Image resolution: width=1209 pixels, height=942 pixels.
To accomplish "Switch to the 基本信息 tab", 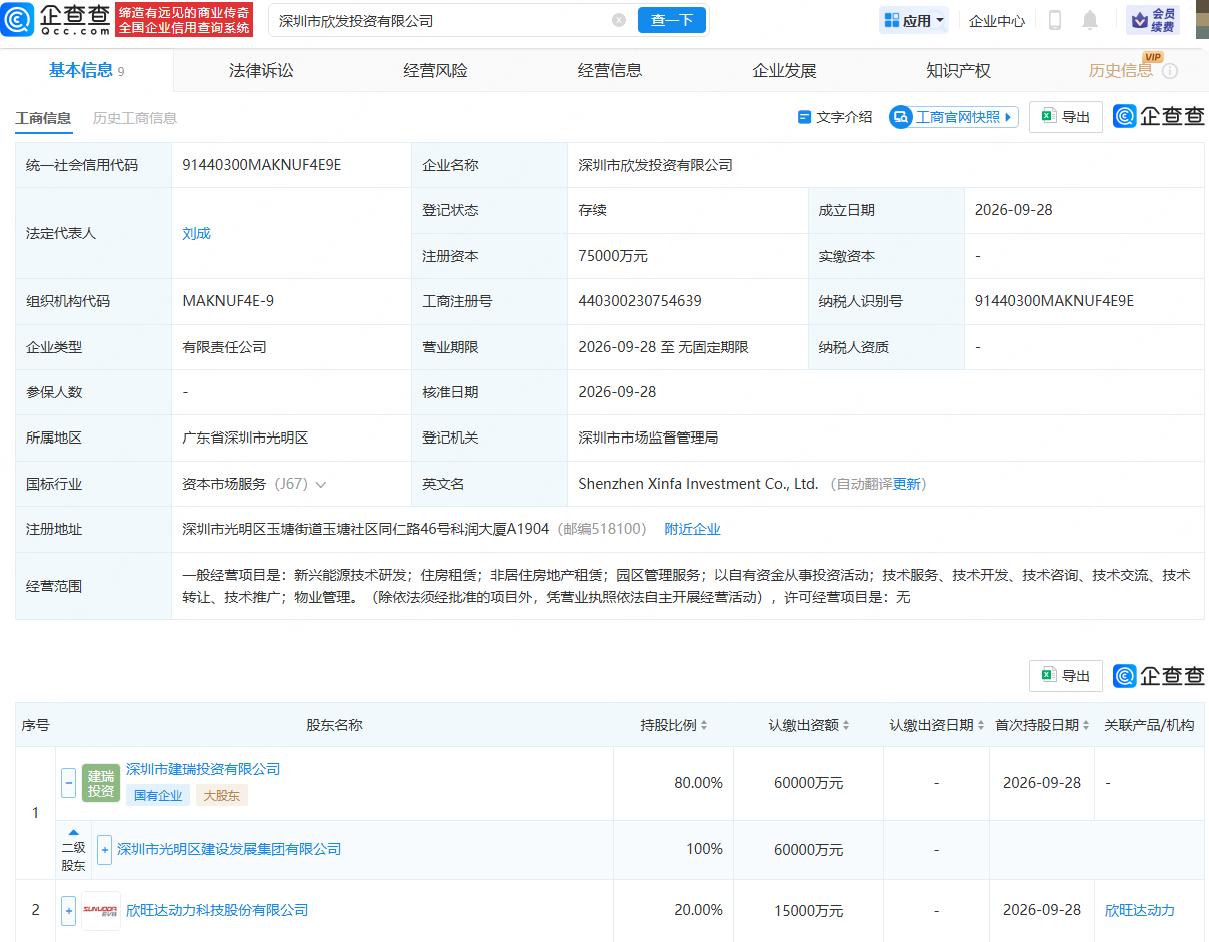I will [86, 70].
